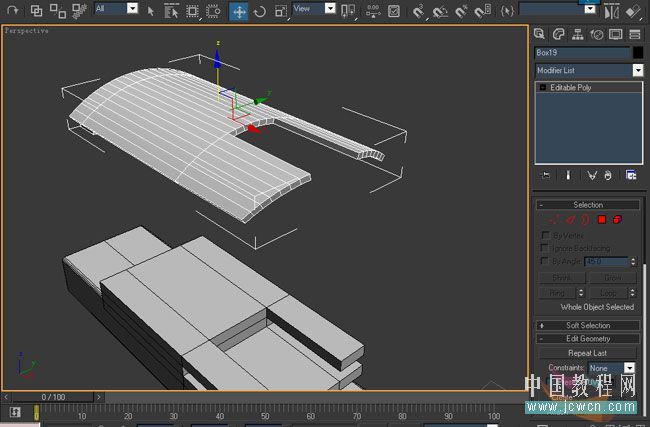Open the Constraints None dropdown
This screenshot has width=650, height=427.
[629, 368]
